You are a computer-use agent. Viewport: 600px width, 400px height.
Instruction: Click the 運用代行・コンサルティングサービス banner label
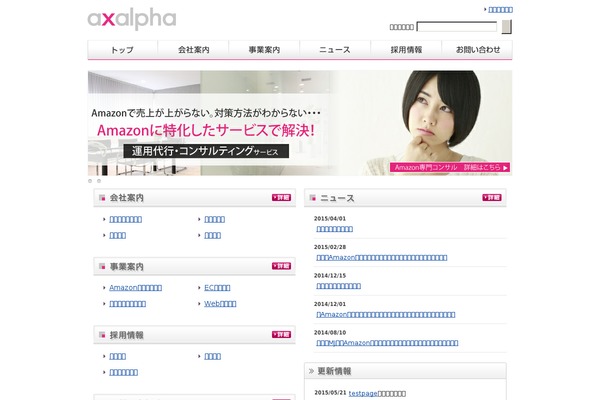(206, 151)
